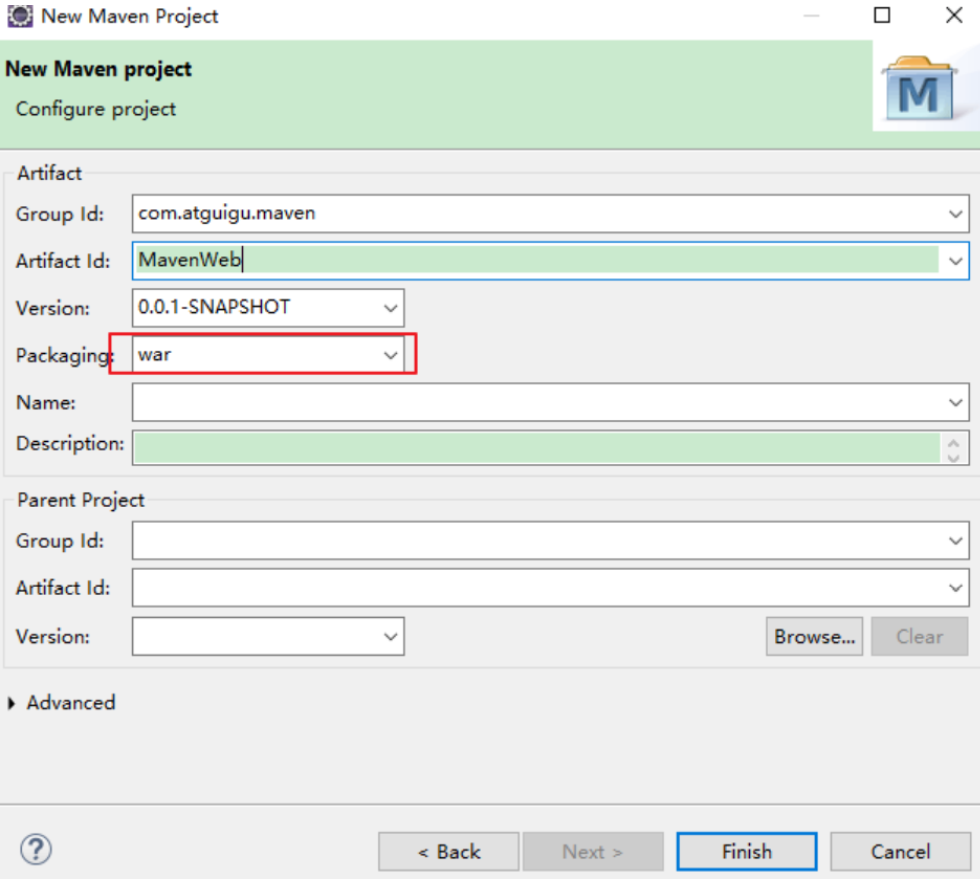Open the Packaging dropdown showing war
This screenshot has height=881, width=980.
tap(391, 355)
